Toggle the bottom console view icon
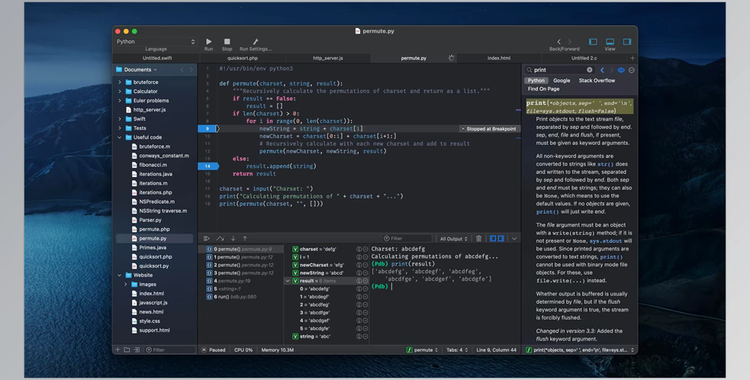This screenshot has height=380, width=750. (x=610, y=42)
